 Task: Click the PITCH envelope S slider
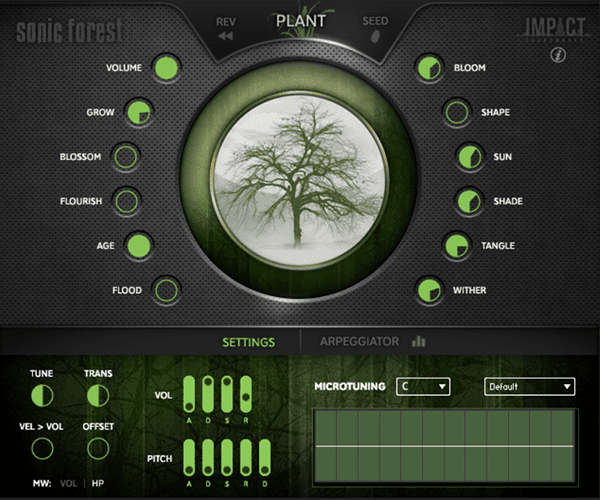tap(227, 457)
